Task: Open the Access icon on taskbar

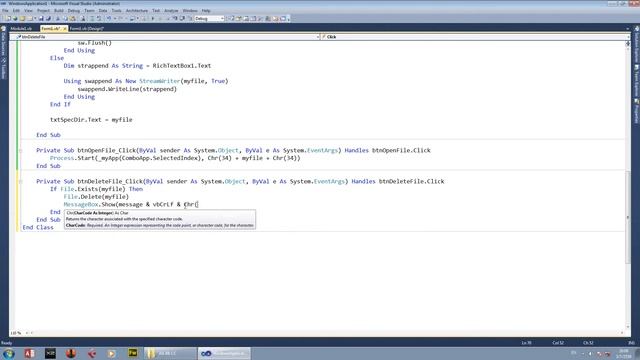Action: [29, 353]
